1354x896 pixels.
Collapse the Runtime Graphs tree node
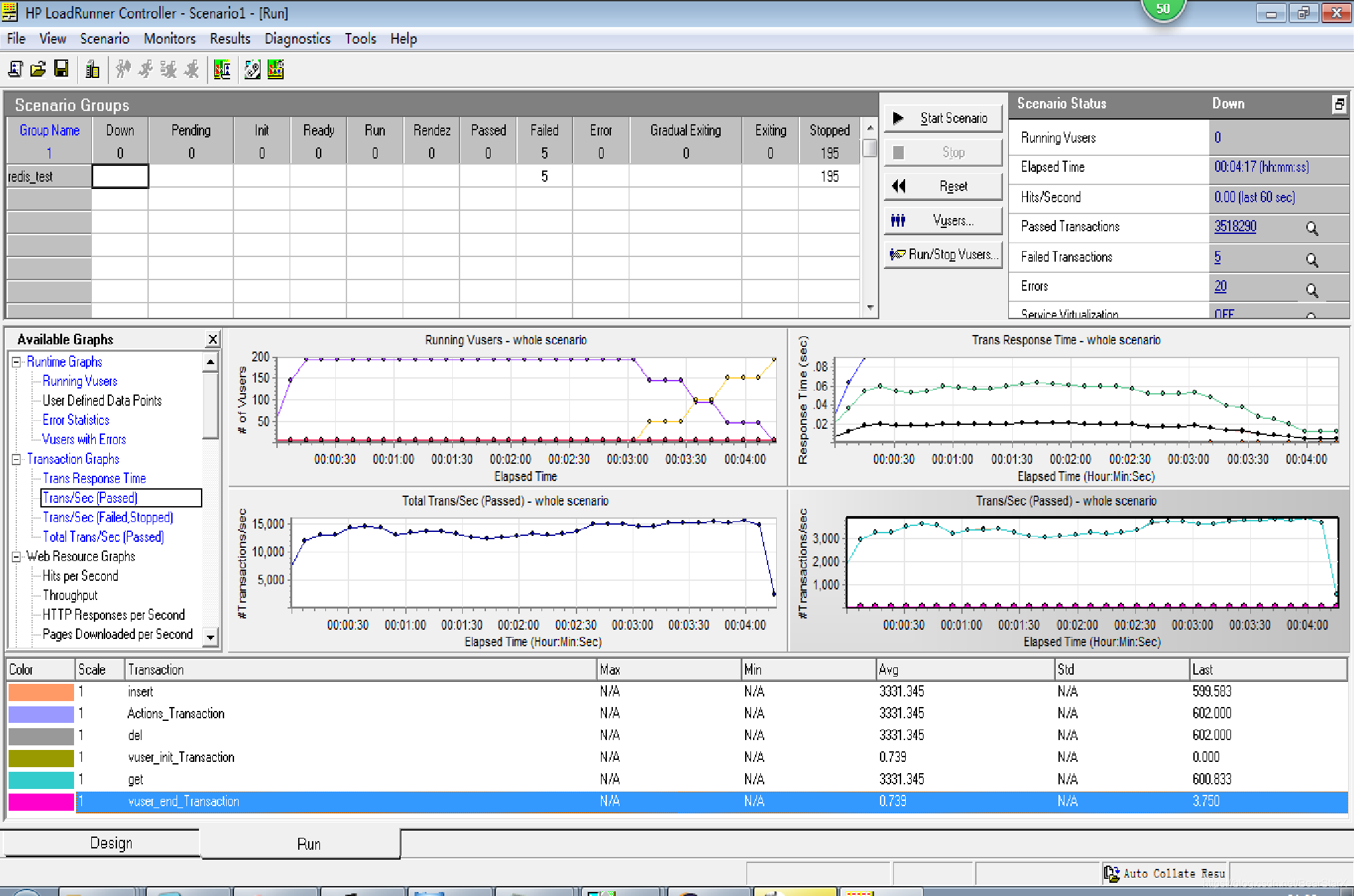17,362
